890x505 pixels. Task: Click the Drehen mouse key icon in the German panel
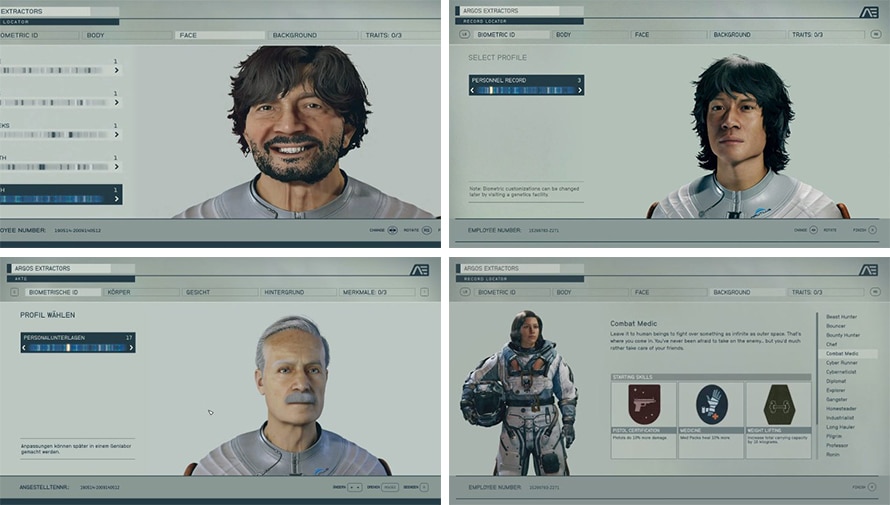(389, 487)
